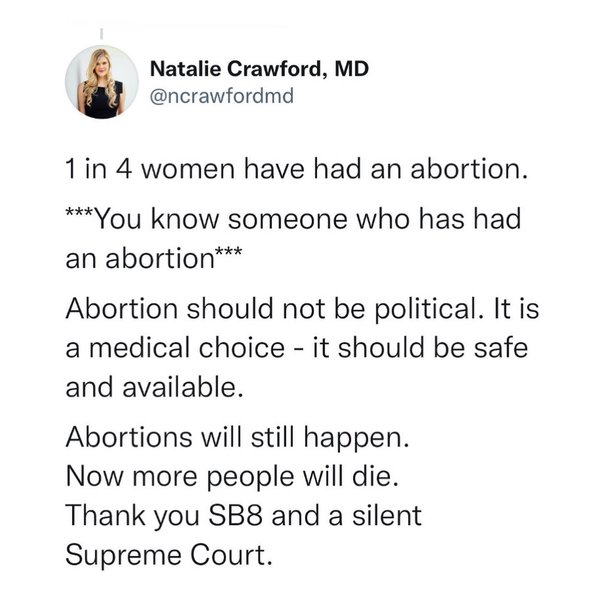Click Natalie Crawford's profile avatar photo
This screenshot has width=600, height=600.
click(100, 83)
